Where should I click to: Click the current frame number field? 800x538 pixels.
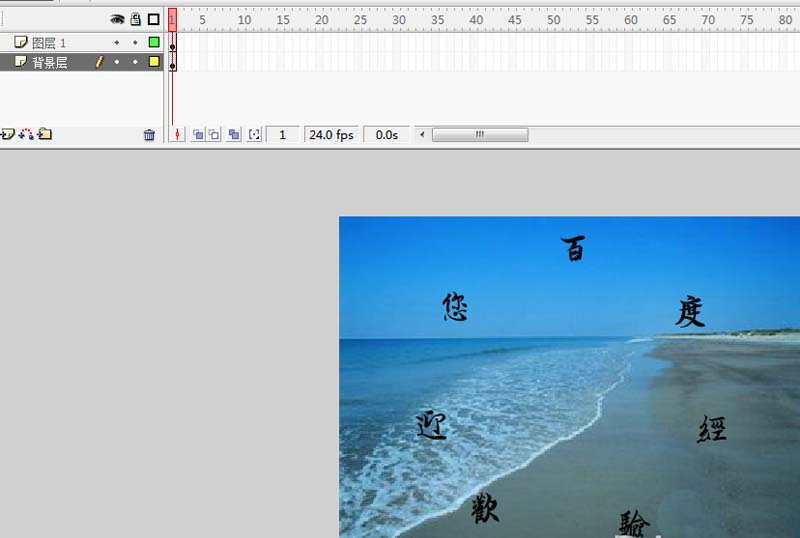pos(282,134)
